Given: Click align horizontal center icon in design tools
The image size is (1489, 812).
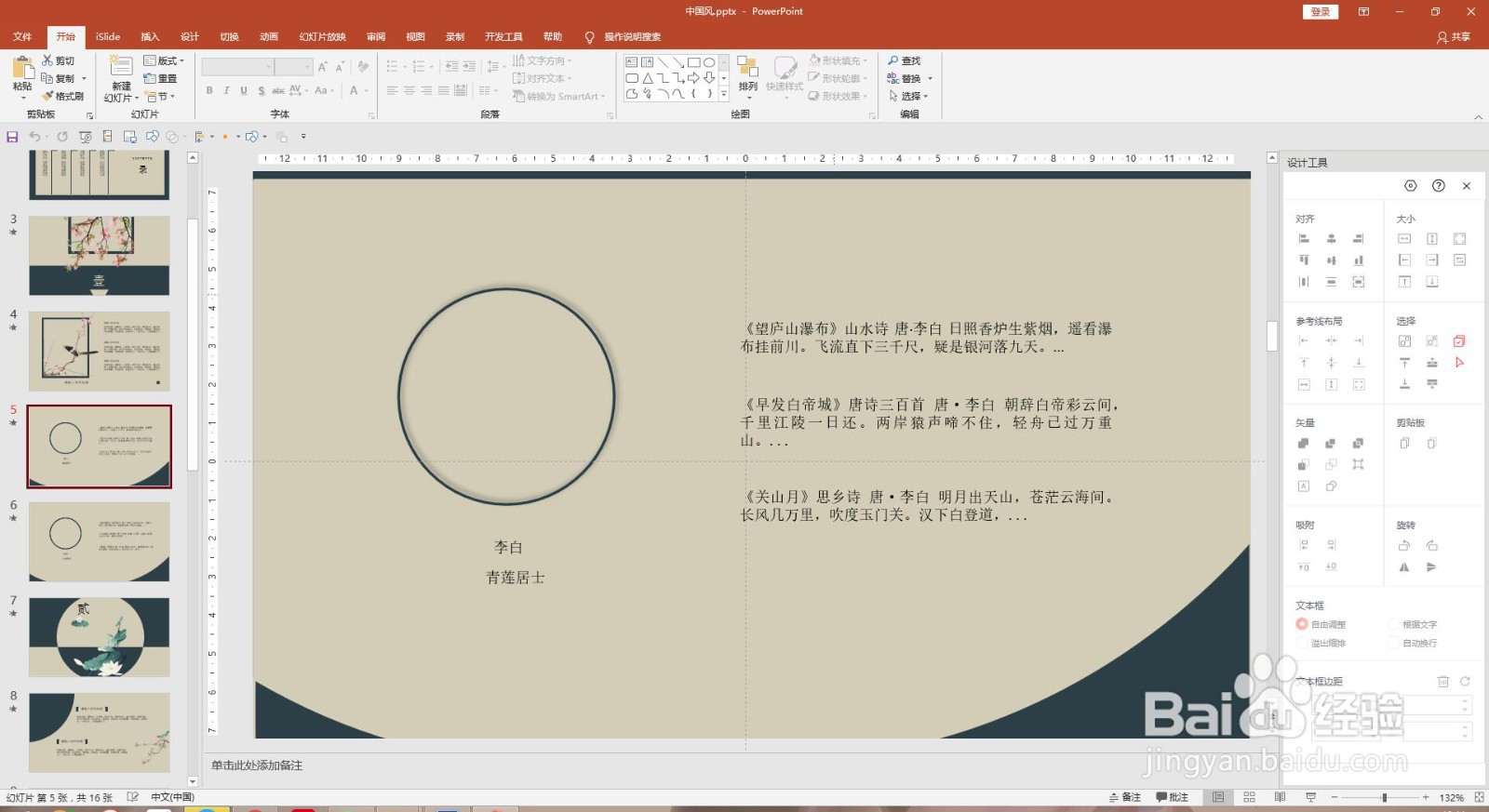Looking at the screenshot, I should [1331, 239].
